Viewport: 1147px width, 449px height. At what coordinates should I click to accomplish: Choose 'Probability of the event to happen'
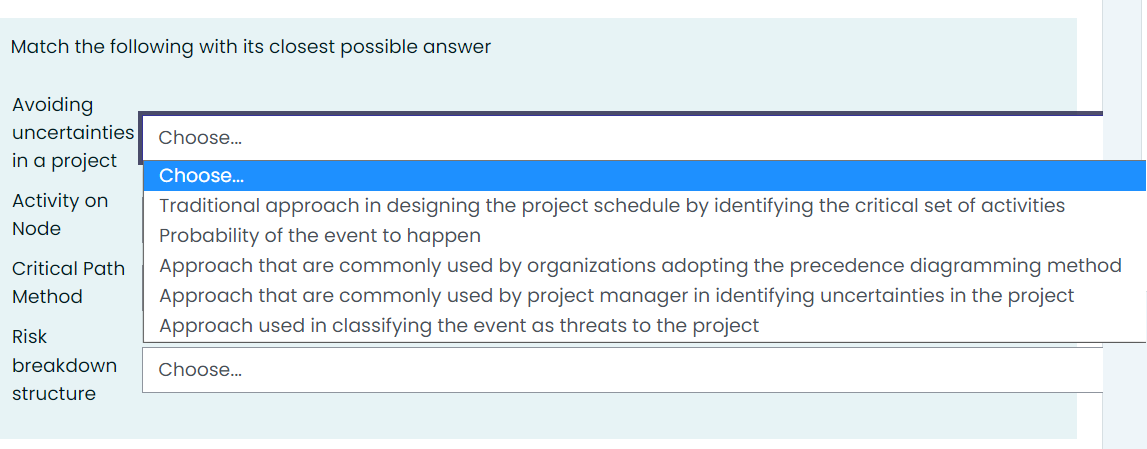320,236
